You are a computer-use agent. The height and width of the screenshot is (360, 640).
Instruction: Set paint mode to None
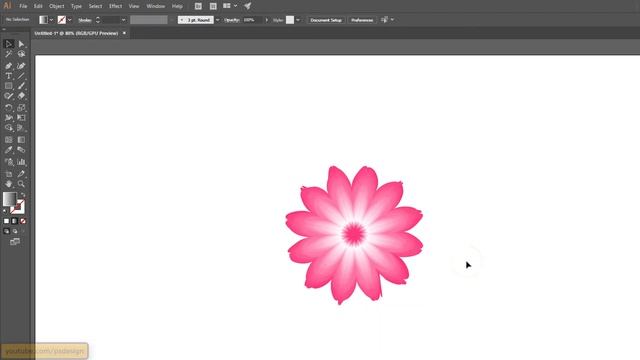coord(23,221)
